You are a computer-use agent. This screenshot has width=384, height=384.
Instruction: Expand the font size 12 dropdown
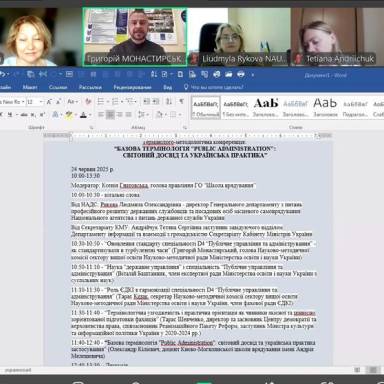[41, 102]
